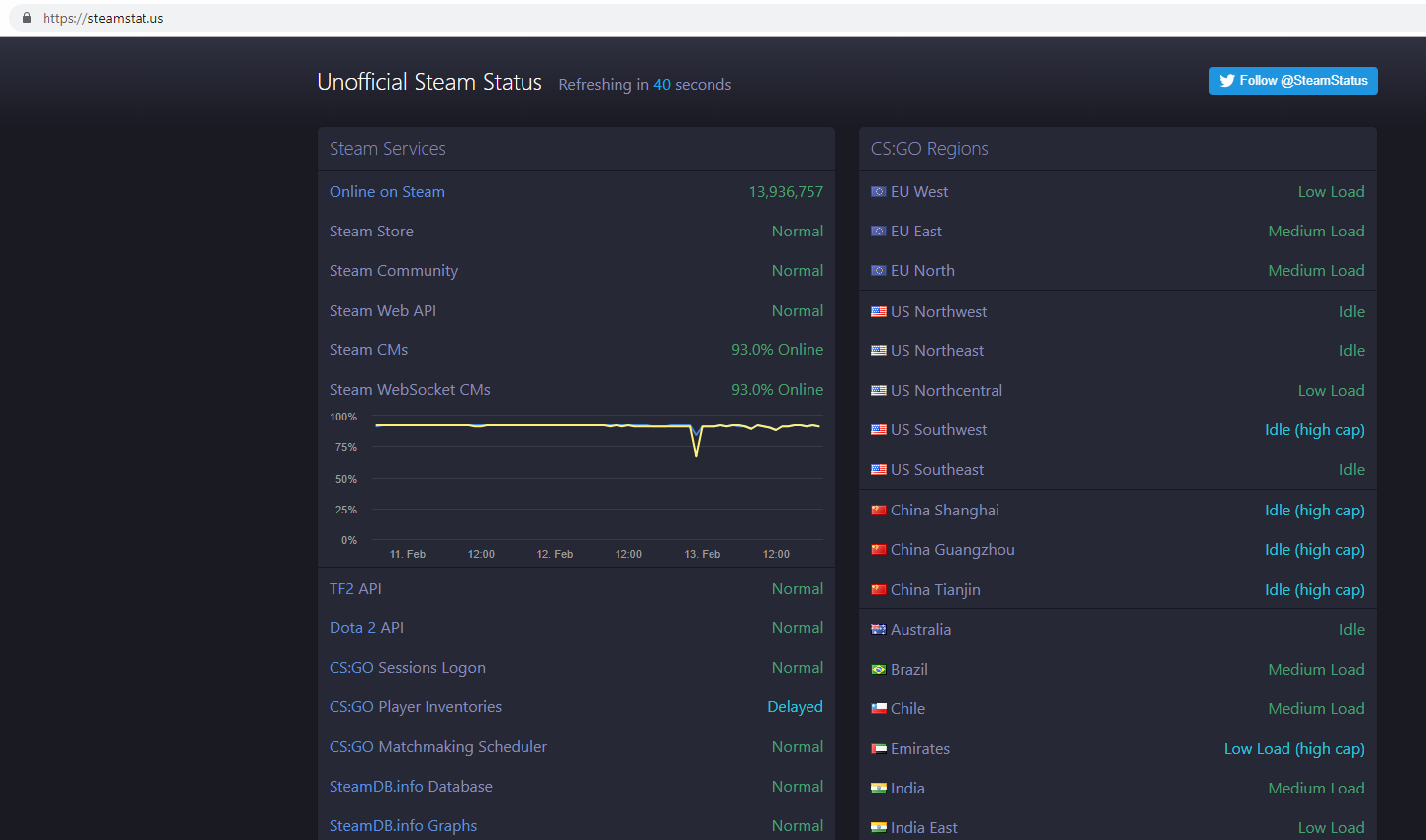Open CS:GO Sessions Logon link

(x=408, y=668)
